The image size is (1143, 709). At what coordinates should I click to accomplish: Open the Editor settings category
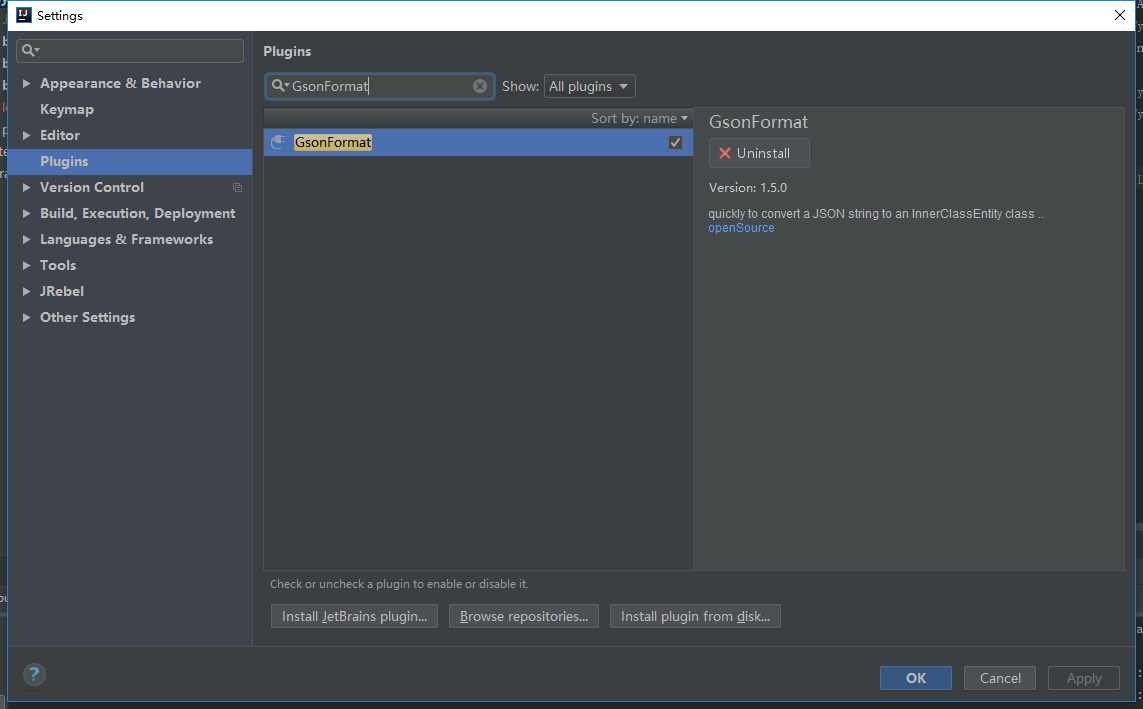tap(60, 136)
